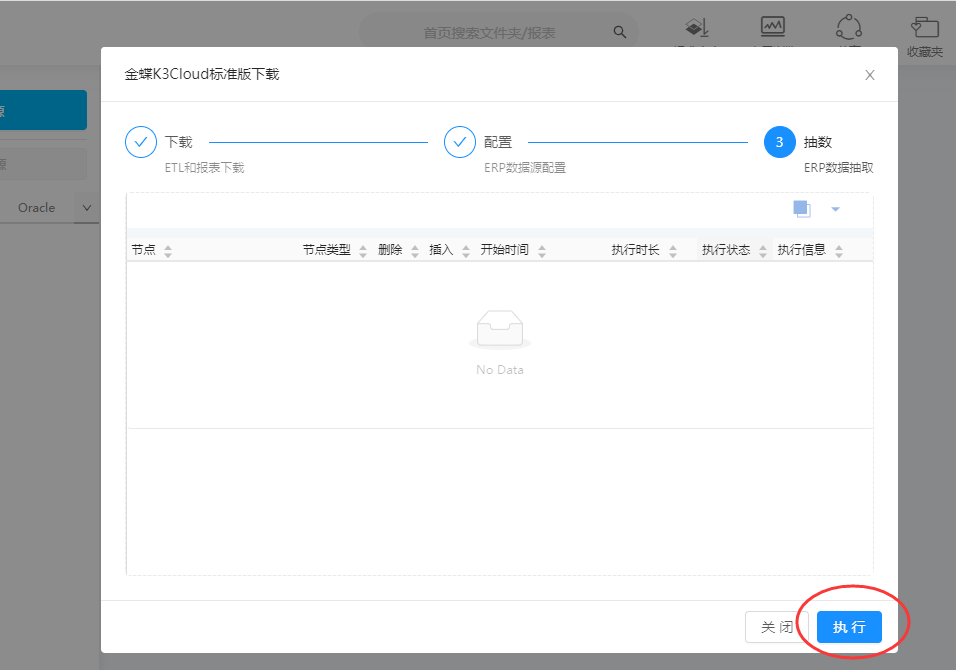Sort by 开始时间 column arrows

point(542,251)
